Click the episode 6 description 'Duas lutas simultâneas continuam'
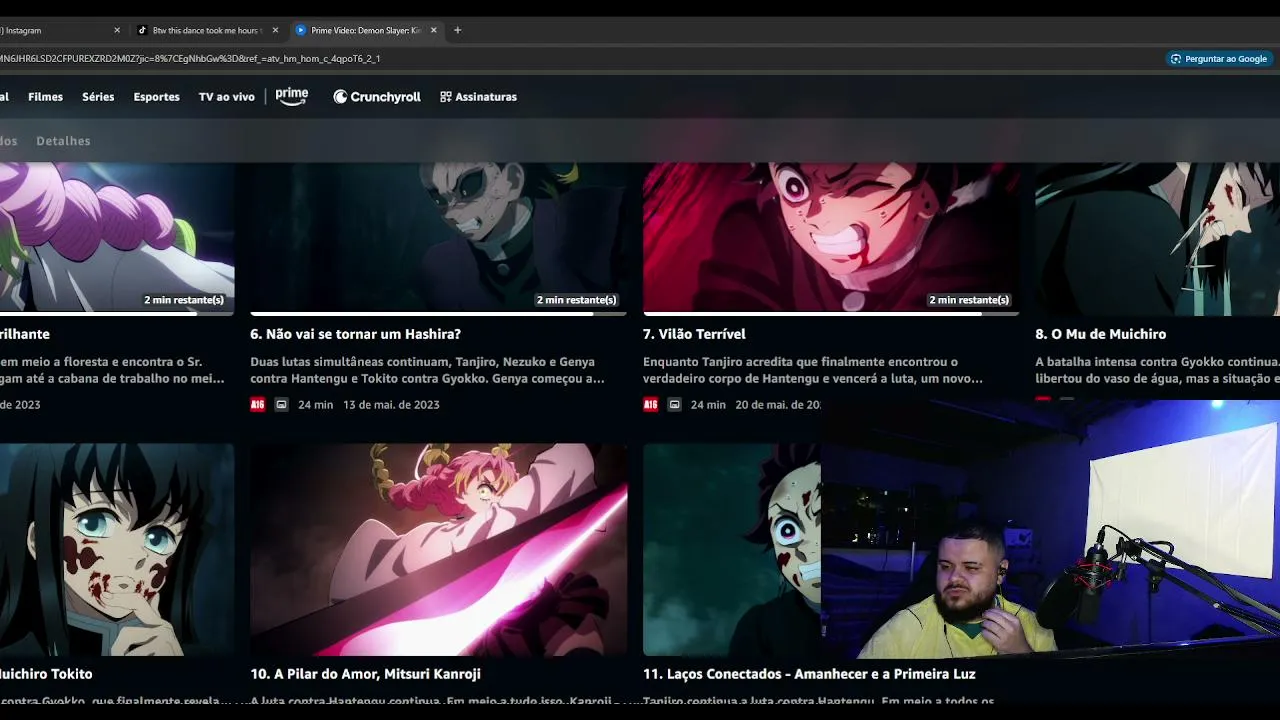The height and width of the screenshot is (720, 1280). click(x=427, y=370)
